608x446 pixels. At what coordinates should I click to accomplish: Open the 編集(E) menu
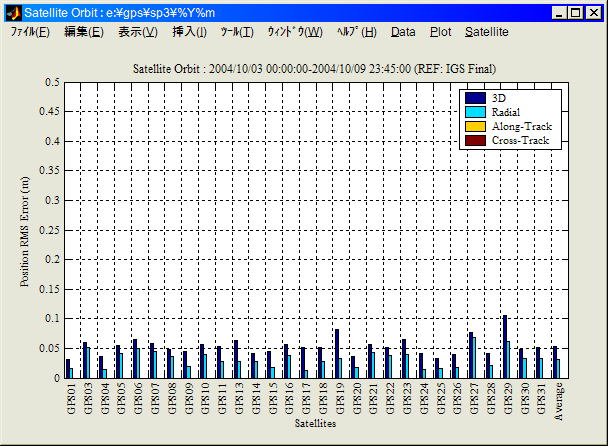coord(83,32)
